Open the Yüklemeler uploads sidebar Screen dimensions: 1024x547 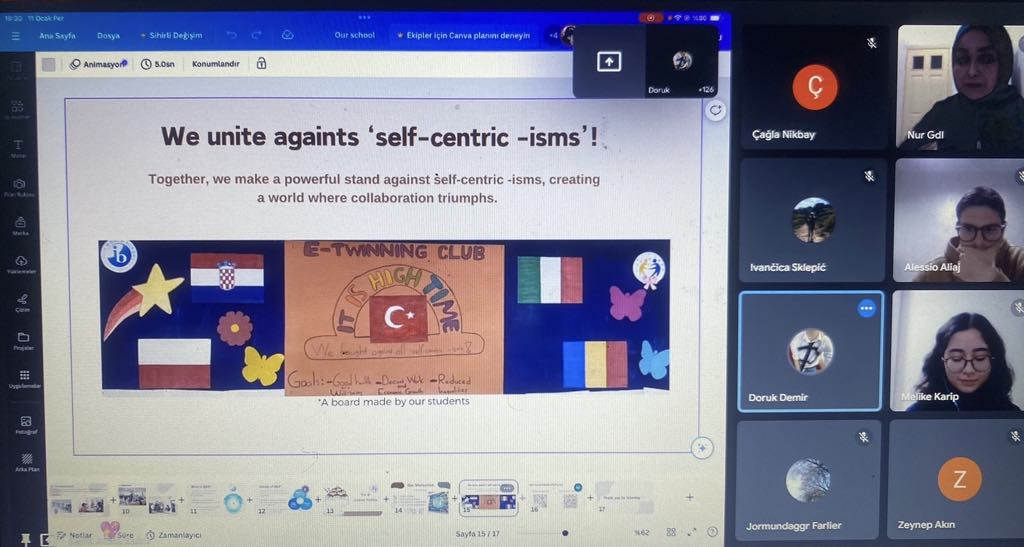[x=21, y=264]
